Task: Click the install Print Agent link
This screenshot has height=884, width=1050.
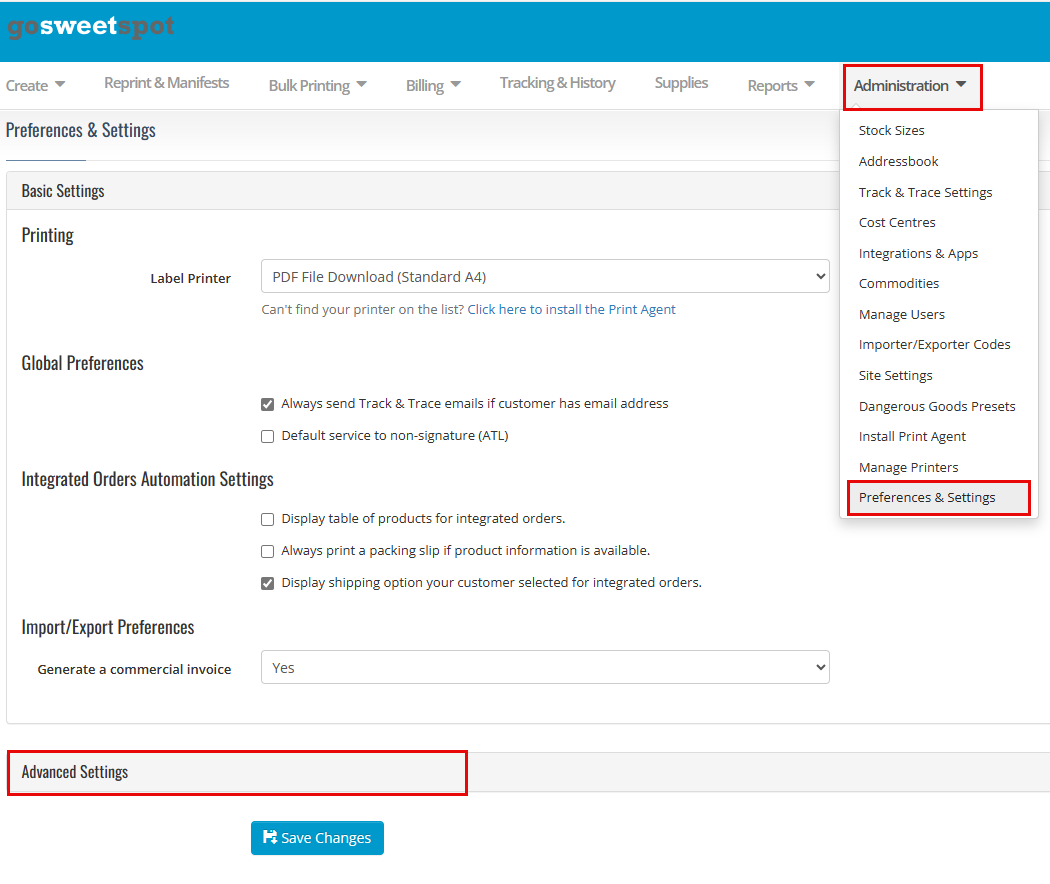Action: 571,310
